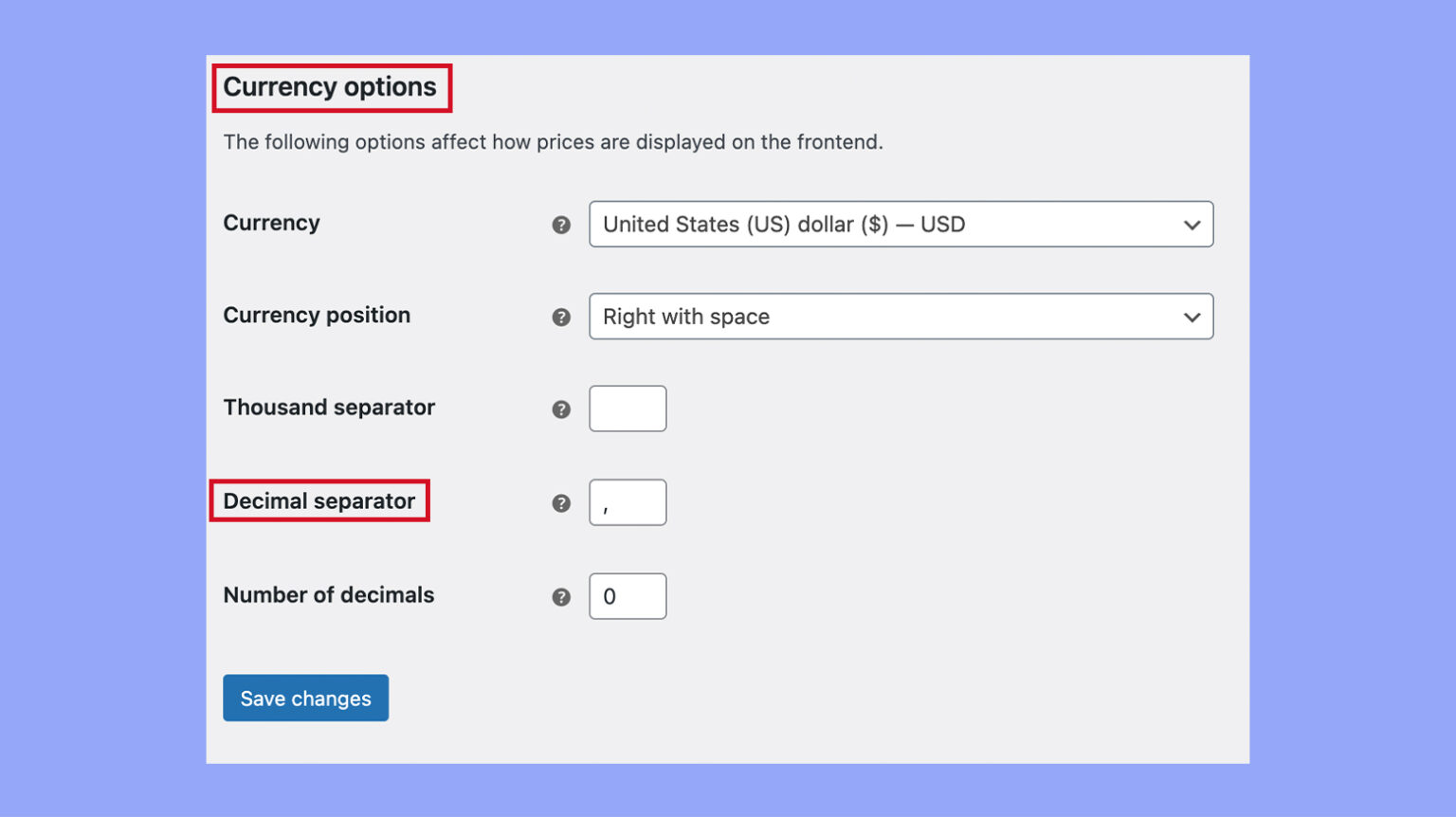Click the highlighted 'Decimal separator' label
This screenshot has width=1456, height=817.
[x=319, y=500]
